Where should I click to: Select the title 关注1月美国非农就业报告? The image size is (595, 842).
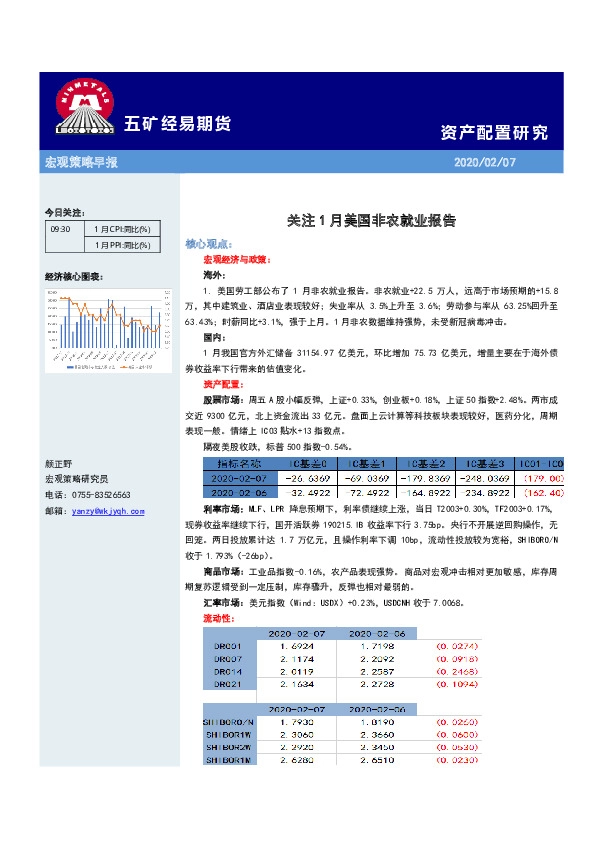point(371,221)
